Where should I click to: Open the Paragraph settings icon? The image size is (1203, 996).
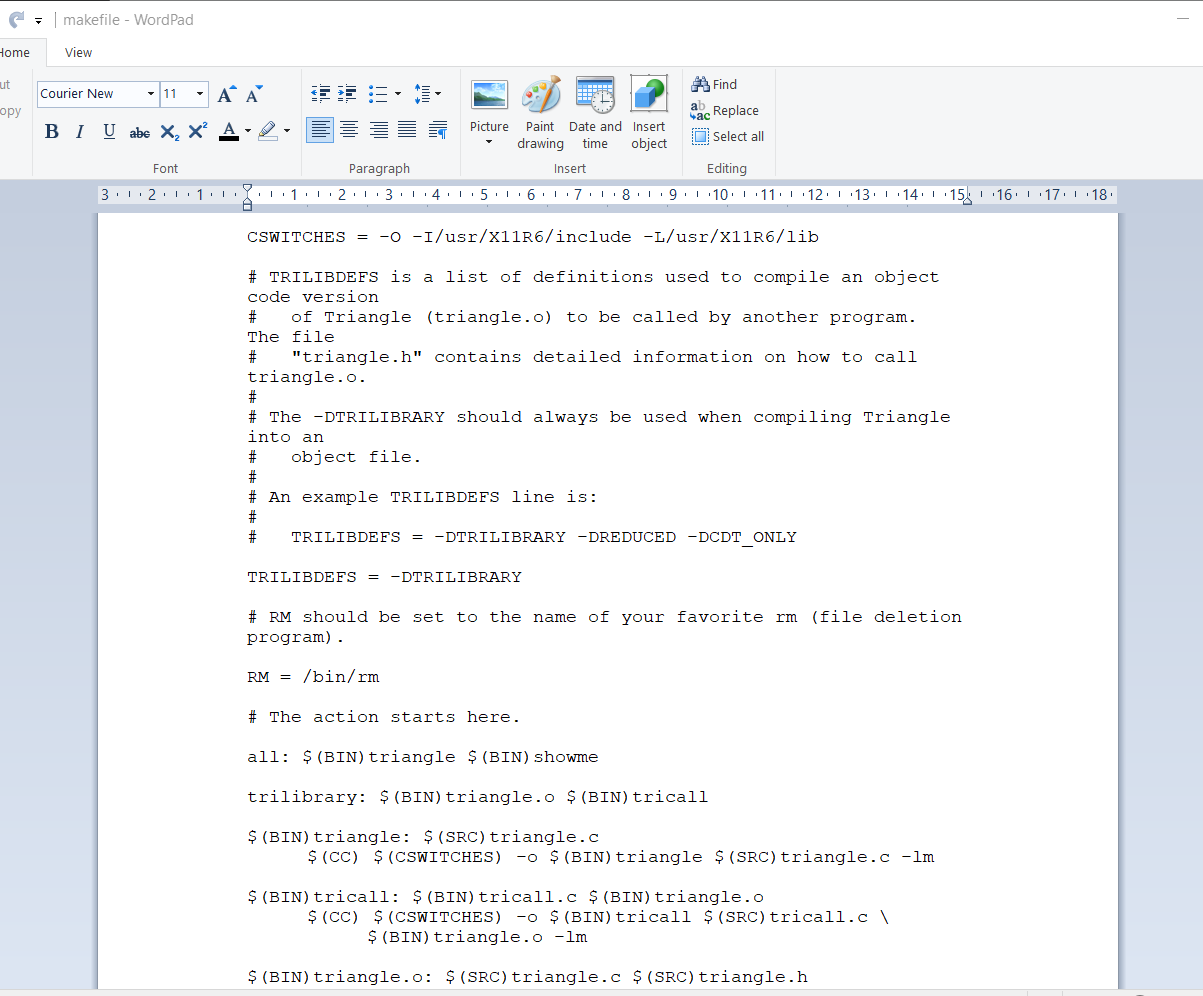click(x=437, y=130)
